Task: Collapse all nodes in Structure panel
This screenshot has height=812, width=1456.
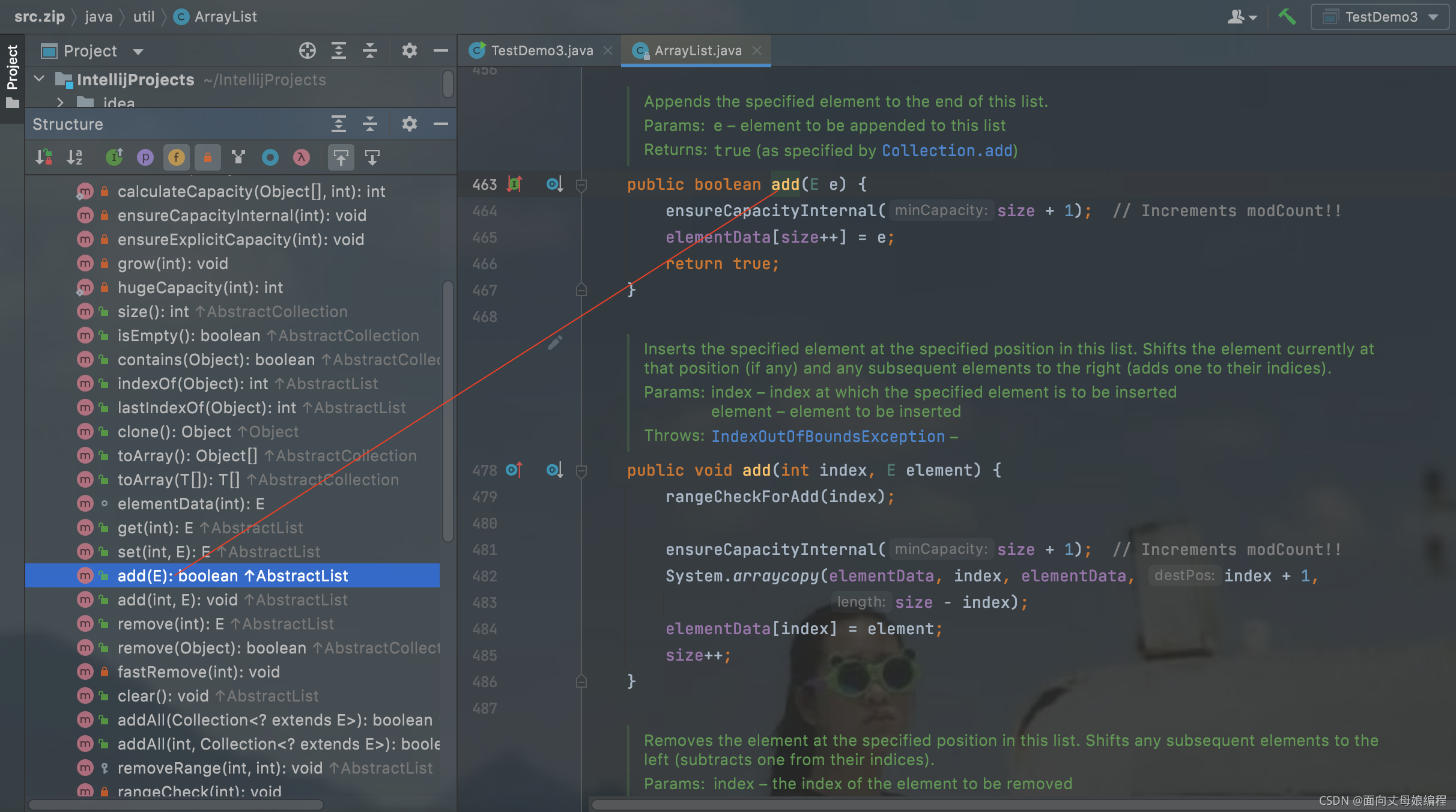Action: pos(370,124)
